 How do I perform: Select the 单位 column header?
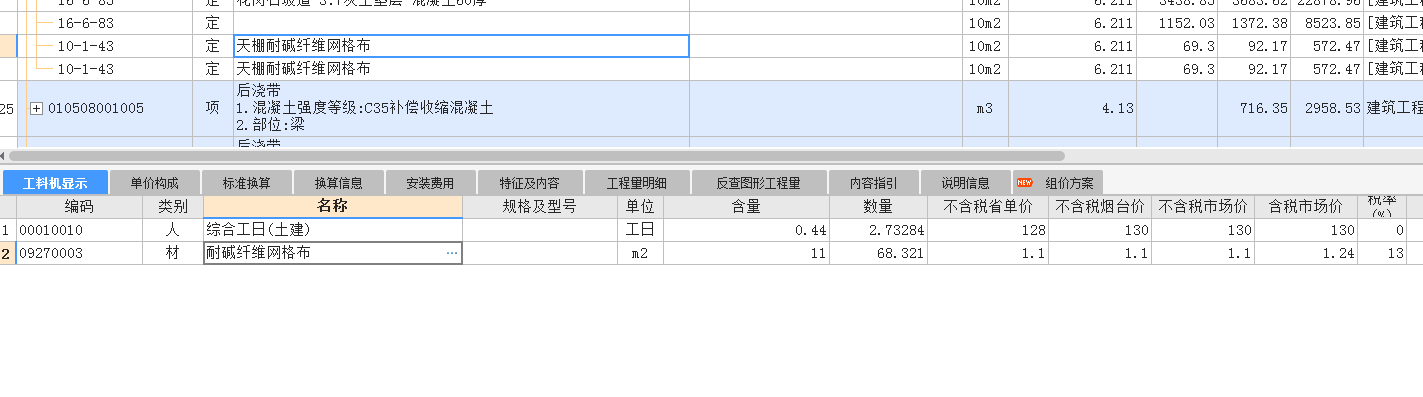point(640,207)
